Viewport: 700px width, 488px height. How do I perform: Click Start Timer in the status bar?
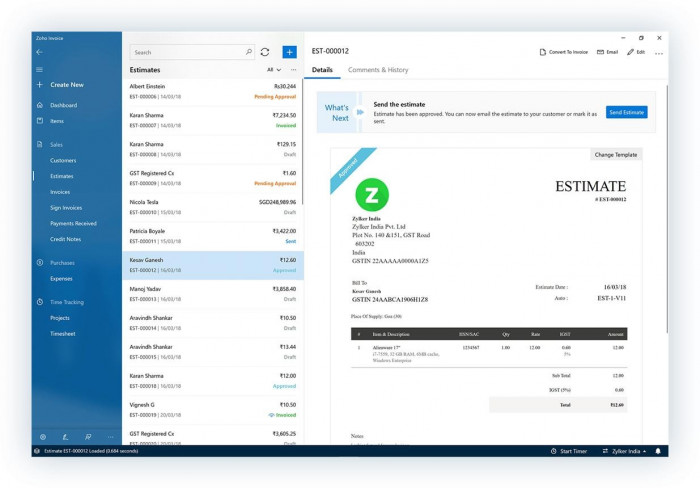tap(569, 451)
